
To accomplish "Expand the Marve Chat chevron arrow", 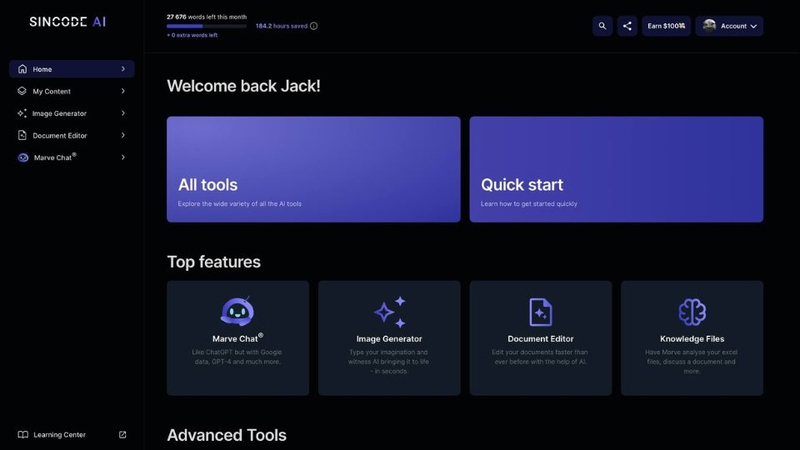I will pos(123,157).
